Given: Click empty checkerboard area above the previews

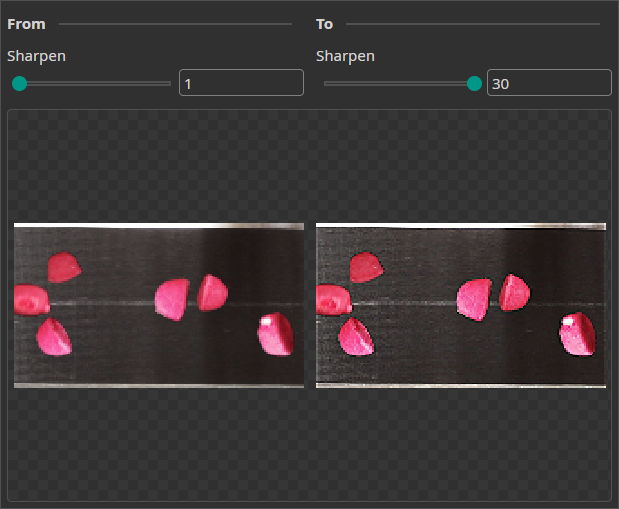Looking at the screenshot, I should 309,165.
